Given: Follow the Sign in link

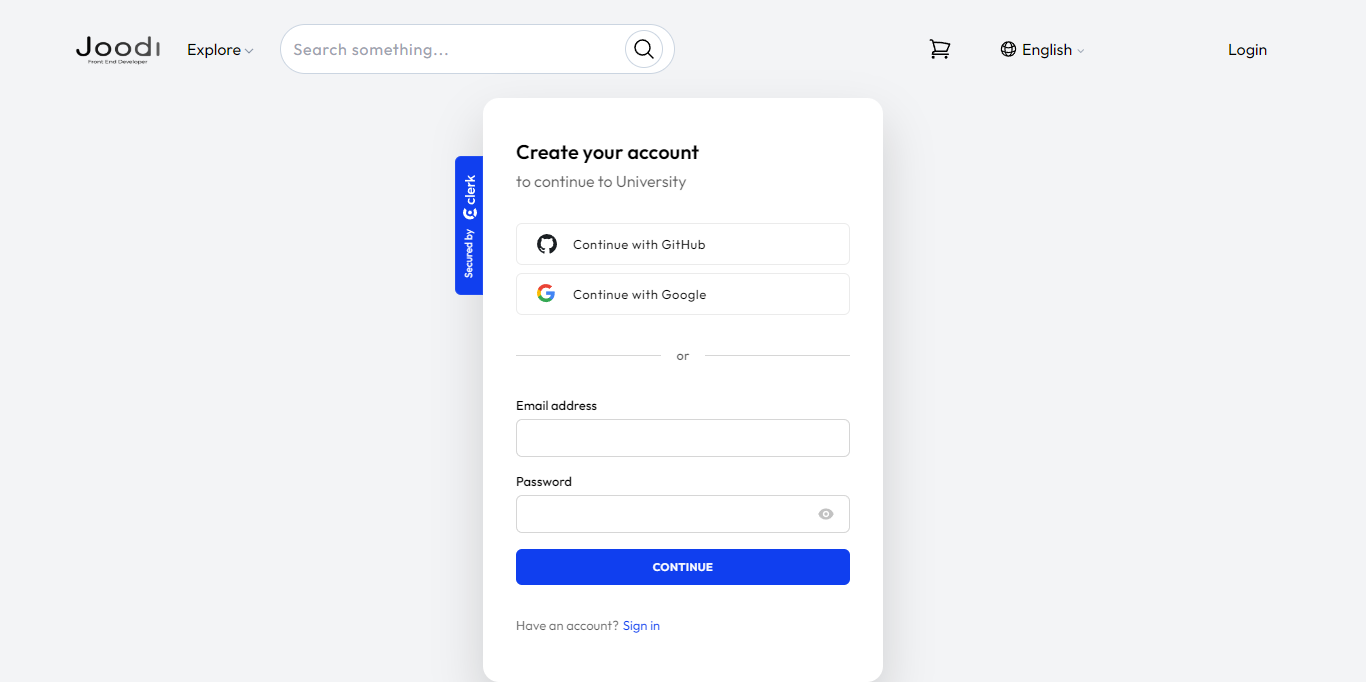Looking at the screenshot, I should click(x=641, y=626).
